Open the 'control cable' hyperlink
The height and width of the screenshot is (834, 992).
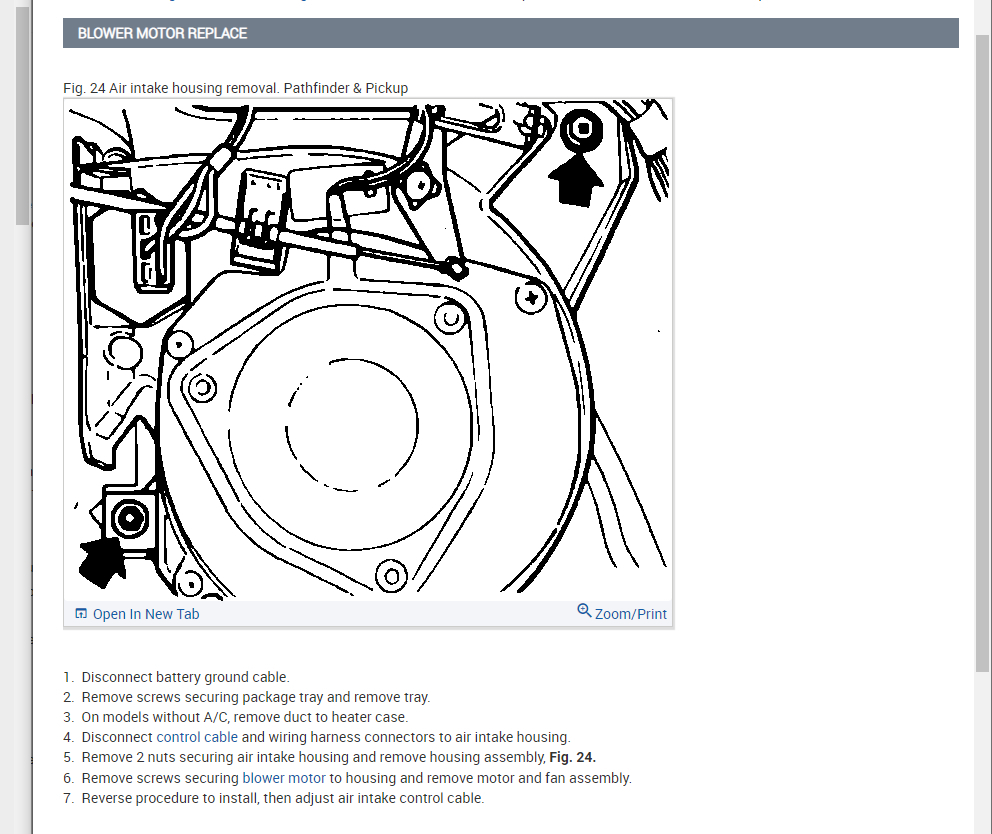pyautogui.click(x=197, y=737)
